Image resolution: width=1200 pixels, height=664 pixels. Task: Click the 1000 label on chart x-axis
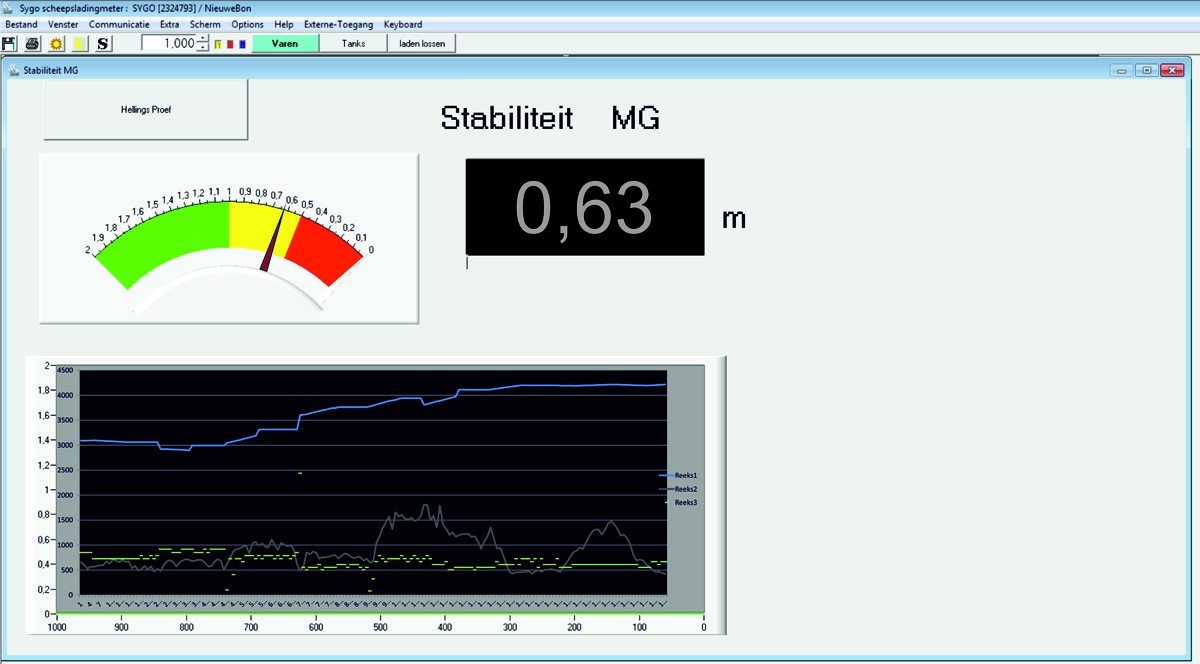coord(57,627)
